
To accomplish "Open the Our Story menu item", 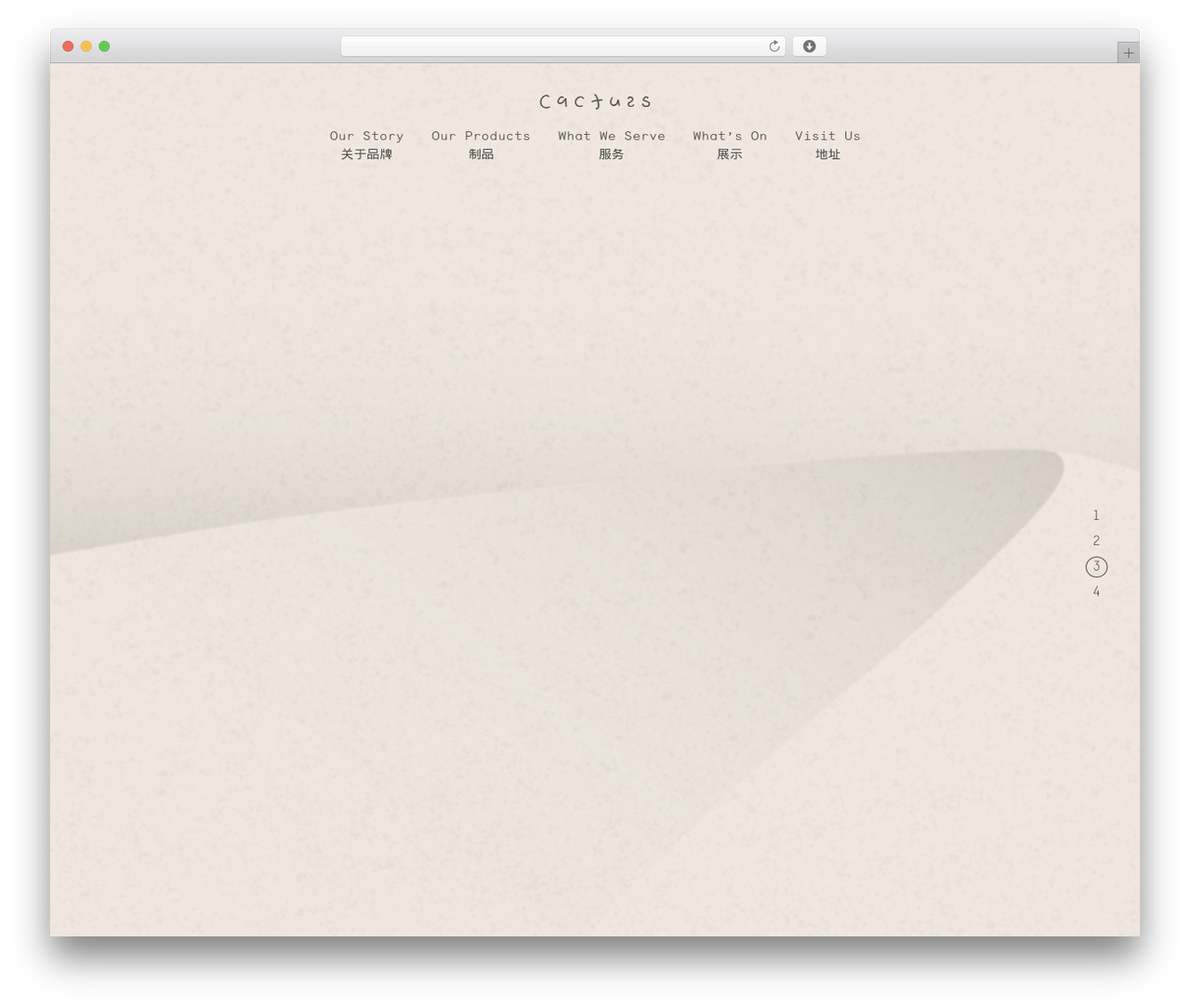I will click(x=366, y=144).
